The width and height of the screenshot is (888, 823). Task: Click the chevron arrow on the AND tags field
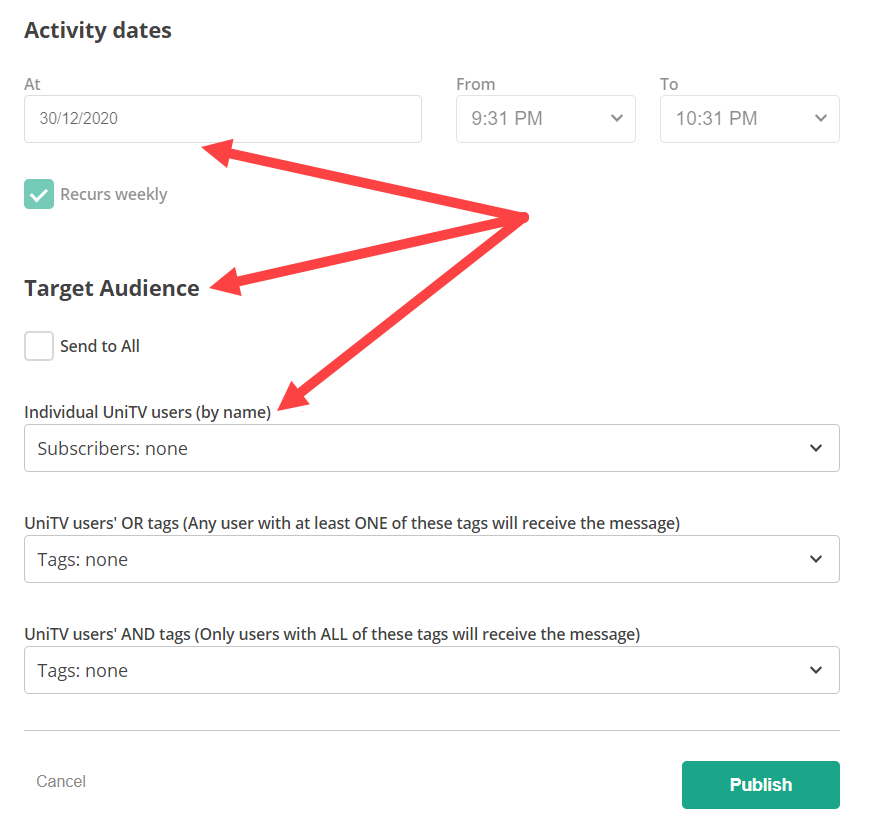816,671
